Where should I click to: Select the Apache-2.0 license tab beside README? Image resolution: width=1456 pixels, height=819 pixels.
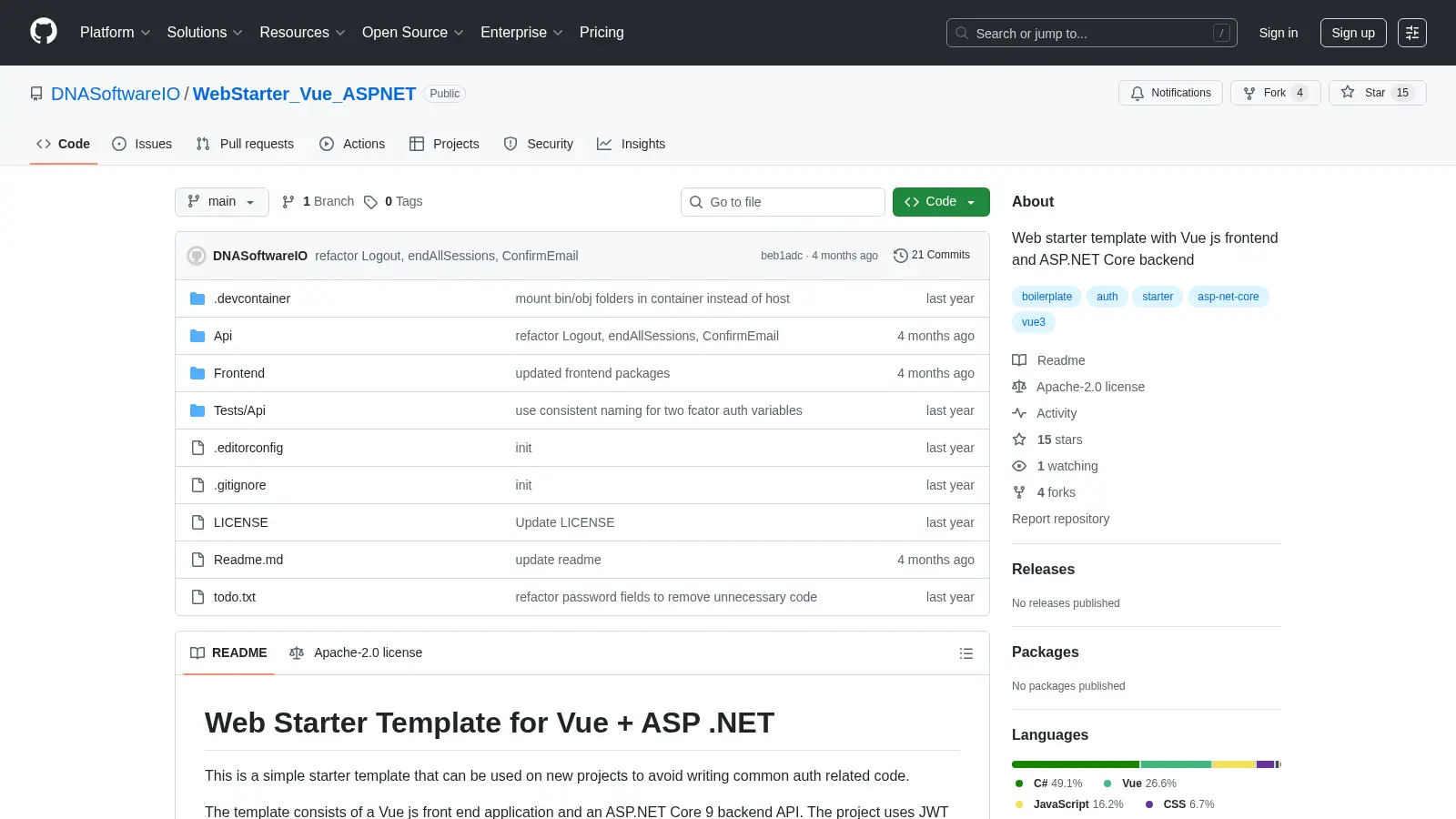(x=356, y=653)
